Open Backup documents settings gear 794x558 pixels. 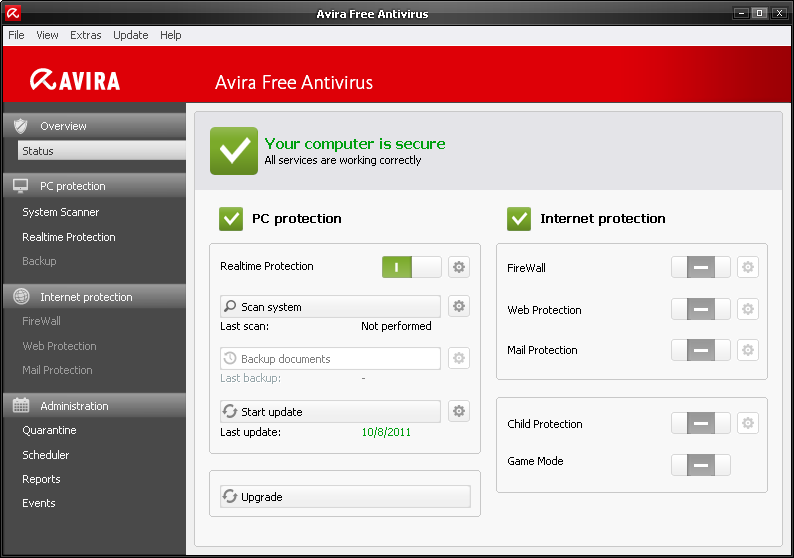tap(459, 358)
